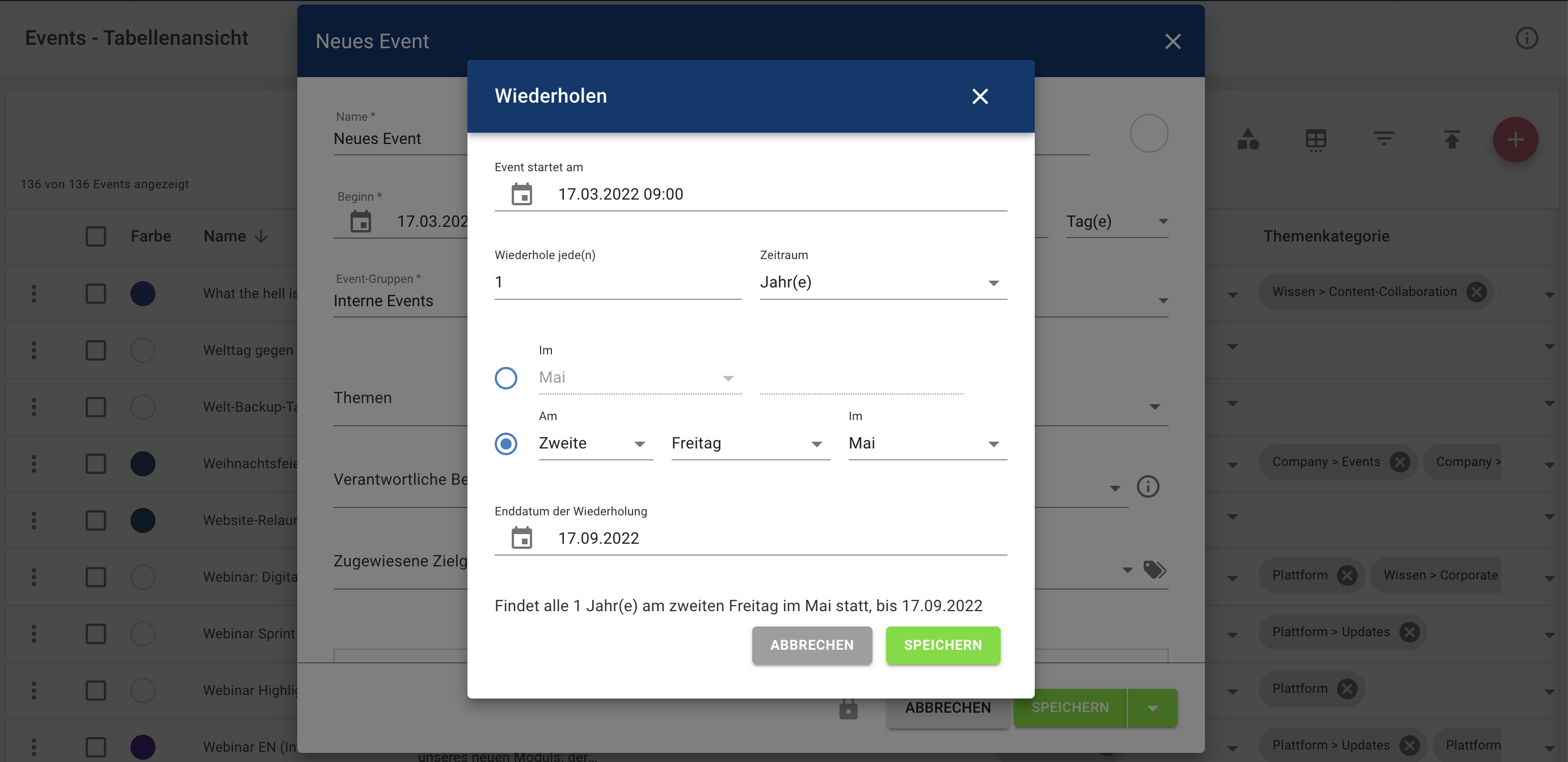This screenshot has width=1568, height=762.
Task: Click Abbrechen in Wiederholen dialog
Action: (x=811, y=645)
